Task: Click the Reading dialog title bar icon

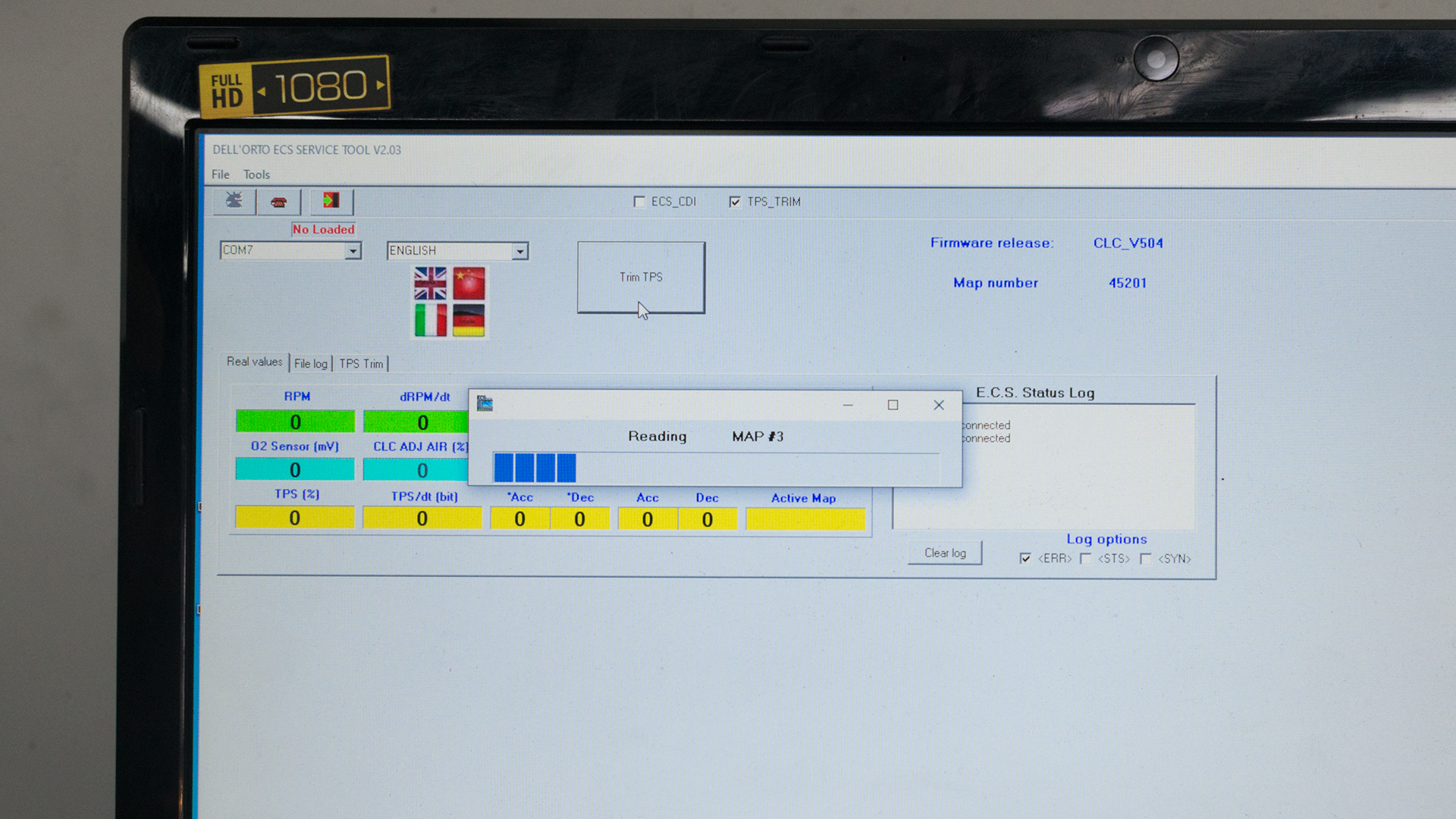Action: pos(485,404)
